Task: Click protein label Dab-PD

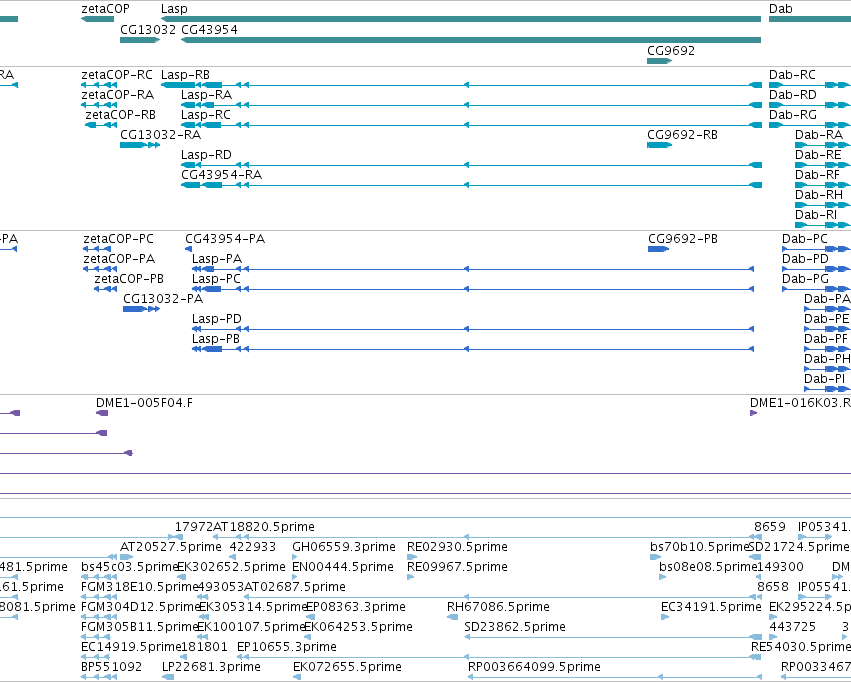Action: click(805, 259)
